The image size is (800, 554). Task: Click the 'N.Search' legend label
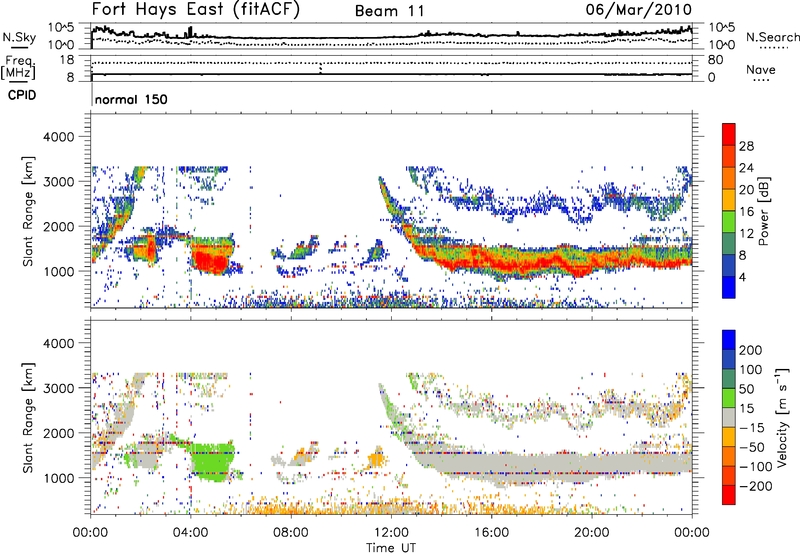[x=772, y=37]
